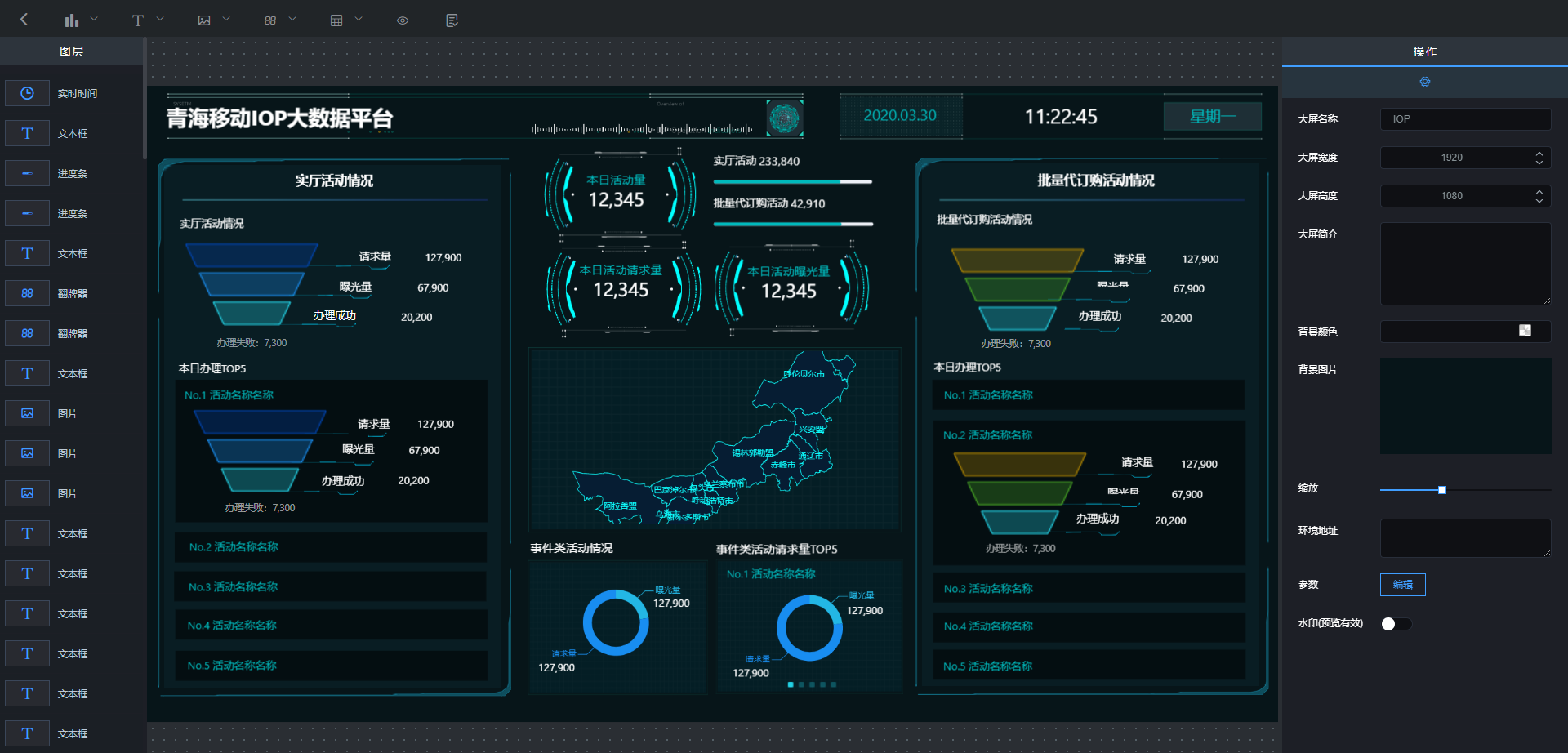Increase the 大屏宽度 value with the up arrow
Viewport: 1568px width, 753px height.
(1539, 153)
